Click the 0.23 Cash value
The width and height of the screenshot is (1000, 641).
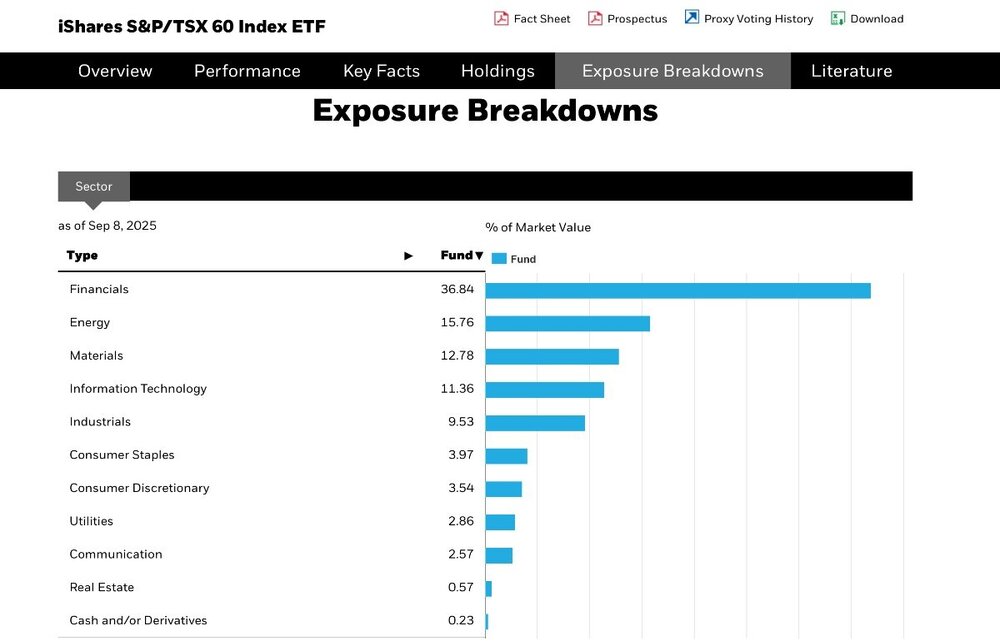pos(461,621)
